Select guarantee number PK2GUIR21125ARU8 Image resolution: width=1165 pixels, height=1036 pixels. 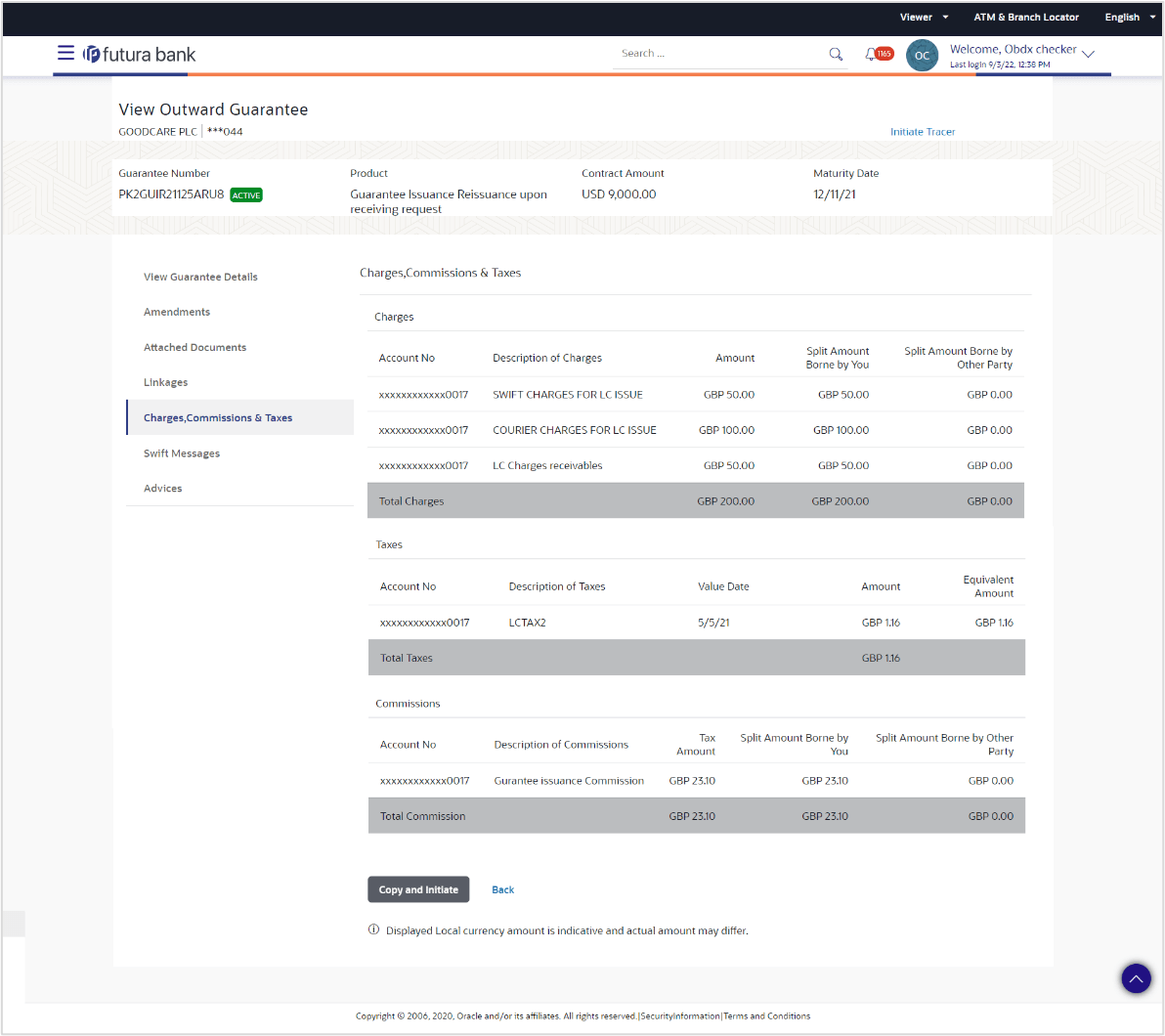[171, 194]
